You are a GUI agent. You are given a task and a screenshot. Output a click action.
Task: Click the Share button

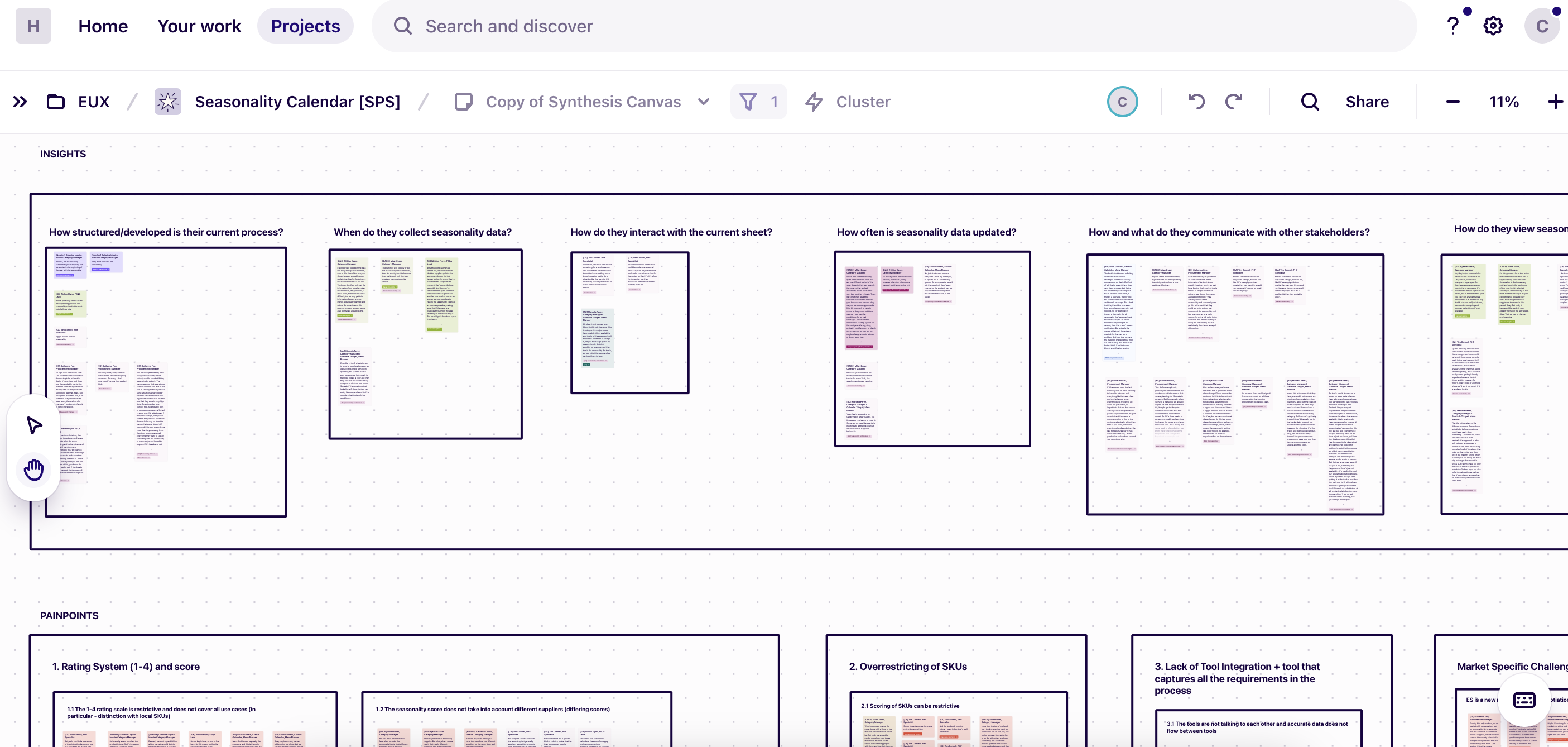click(x=1367, y=102)
